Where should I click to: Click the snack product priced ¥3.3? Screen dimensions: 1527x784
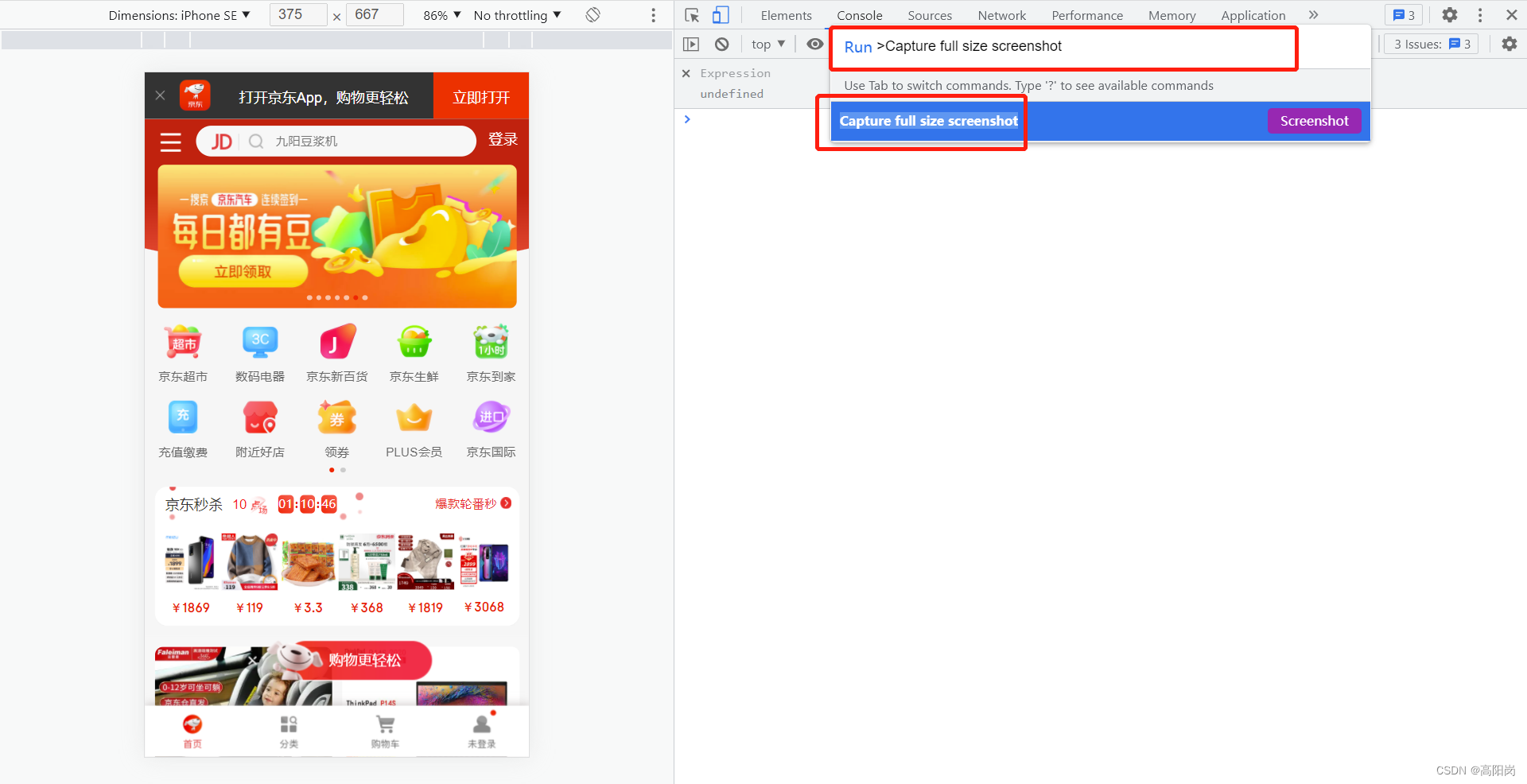pos(308,562)
